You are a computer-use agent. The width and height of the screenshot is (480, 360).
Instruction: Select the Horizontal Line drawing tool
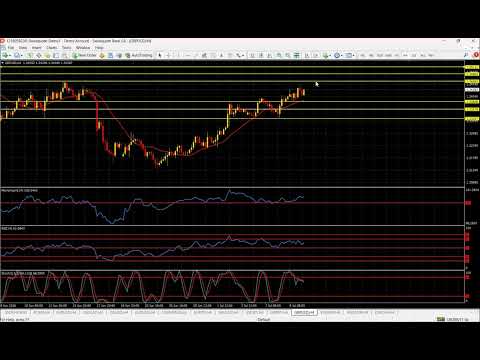[x=187, y=55]
